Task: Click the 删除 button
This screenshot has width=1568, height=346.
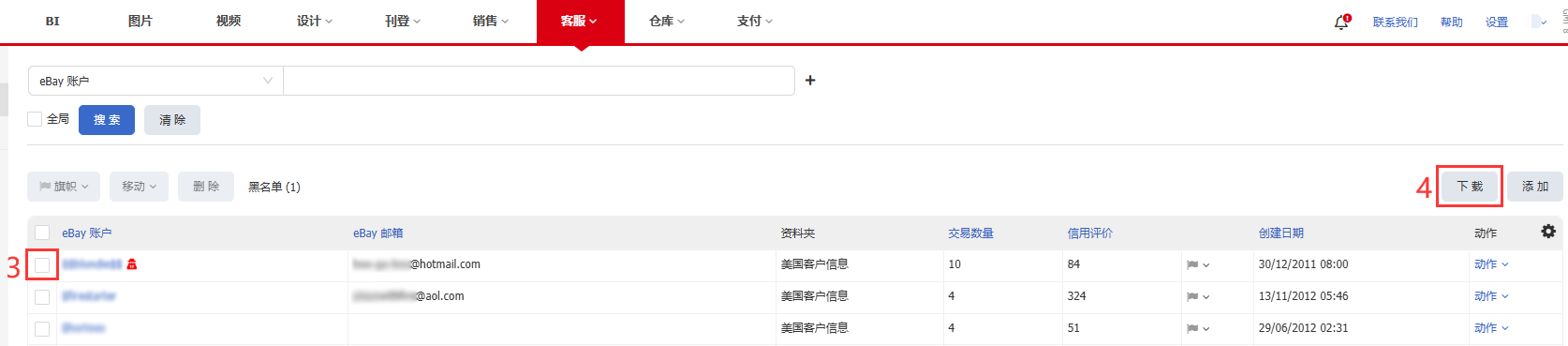Action: [206, 187]
